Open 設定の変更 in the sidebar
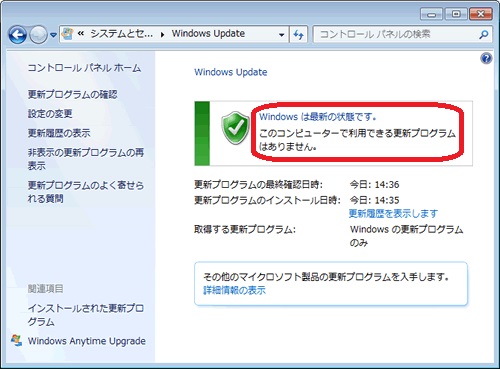The width and height of the screenshot is (500, 369). (x=50, y=114)
